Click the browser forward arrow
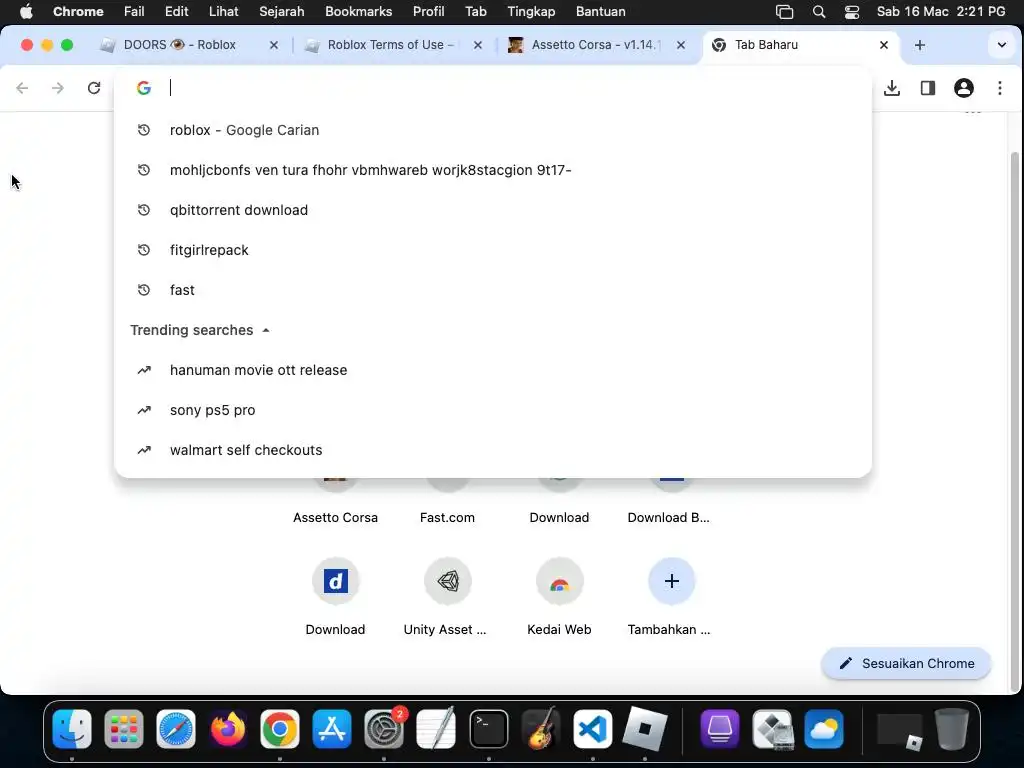Viewport: 1024px width, 768px height. click(x=58, y=88)
